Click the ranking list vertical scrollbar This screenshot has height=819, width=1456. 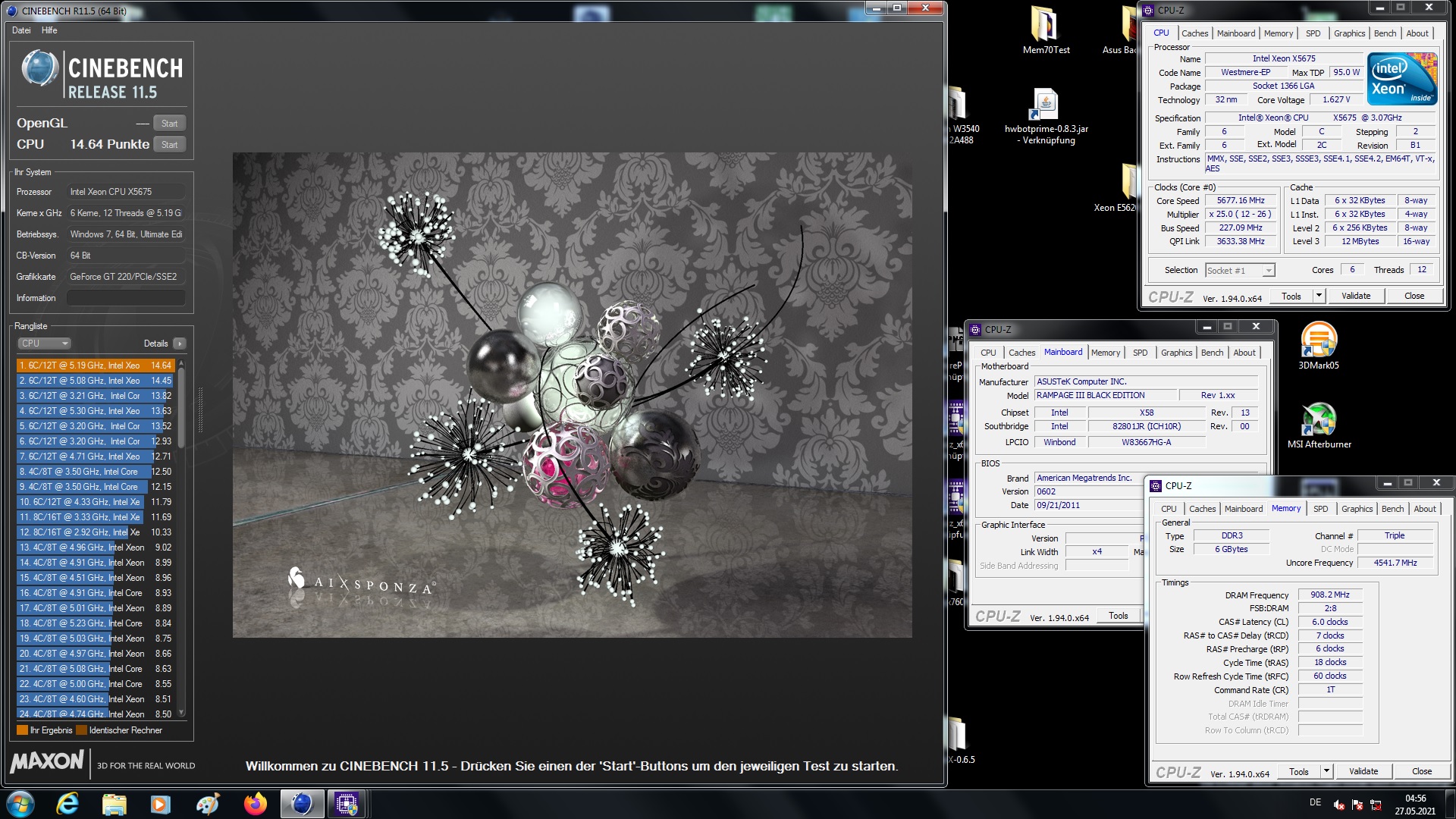point(181,539)
